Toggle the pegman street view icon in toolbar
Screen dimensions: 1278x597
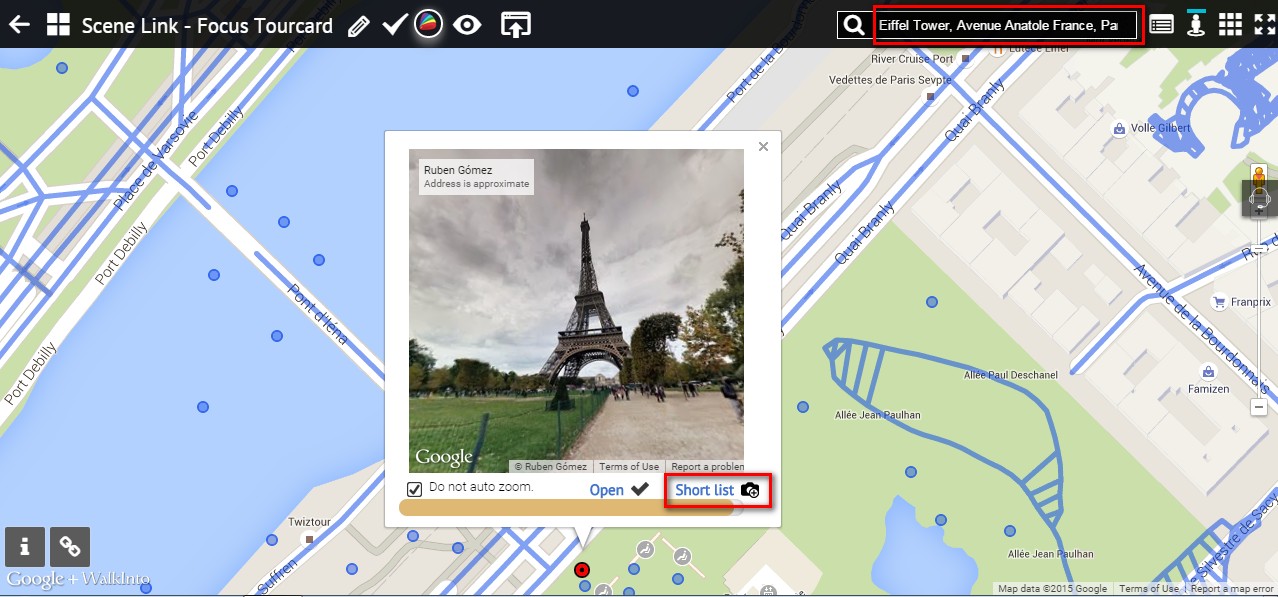[x=1195, y=23]
